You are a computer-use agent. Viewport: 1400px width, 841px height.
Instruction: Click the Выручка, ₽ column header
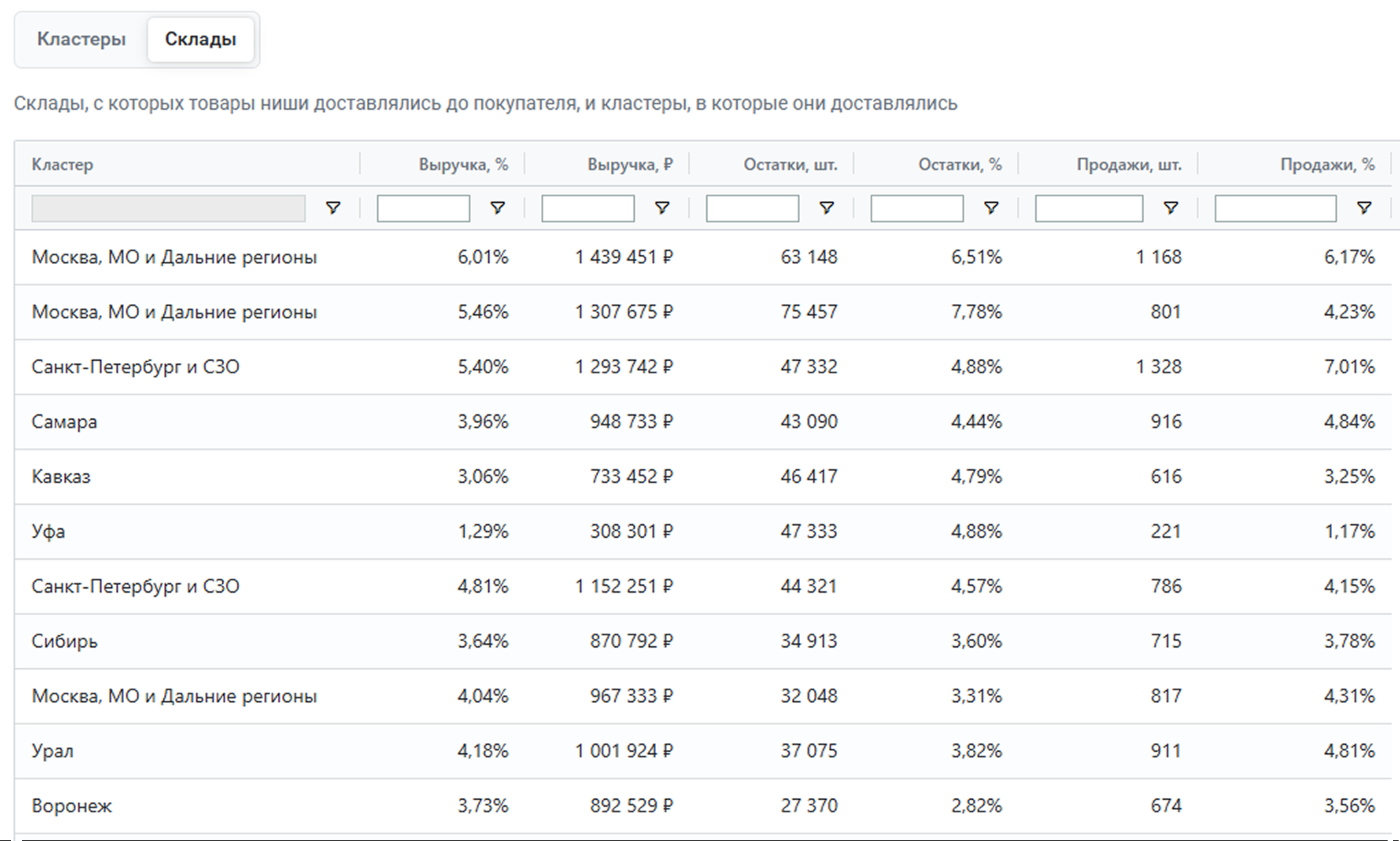coord(629,165)
